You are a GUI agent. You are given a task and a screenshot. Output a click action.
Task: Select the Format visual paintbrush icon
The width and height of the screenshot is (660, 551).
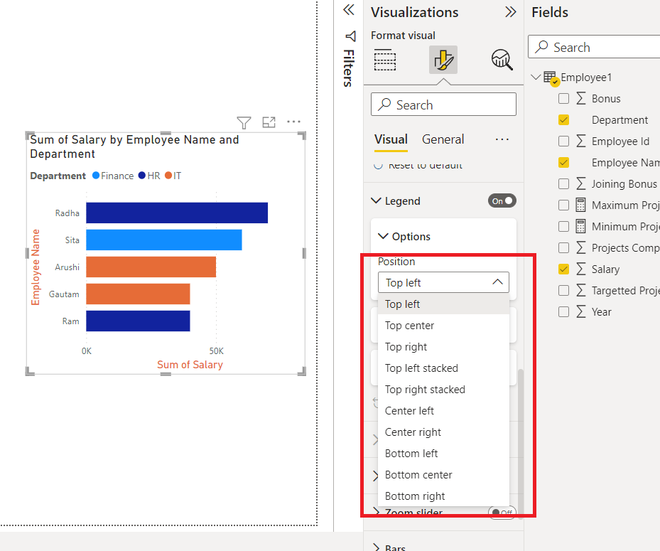point(443,60)
